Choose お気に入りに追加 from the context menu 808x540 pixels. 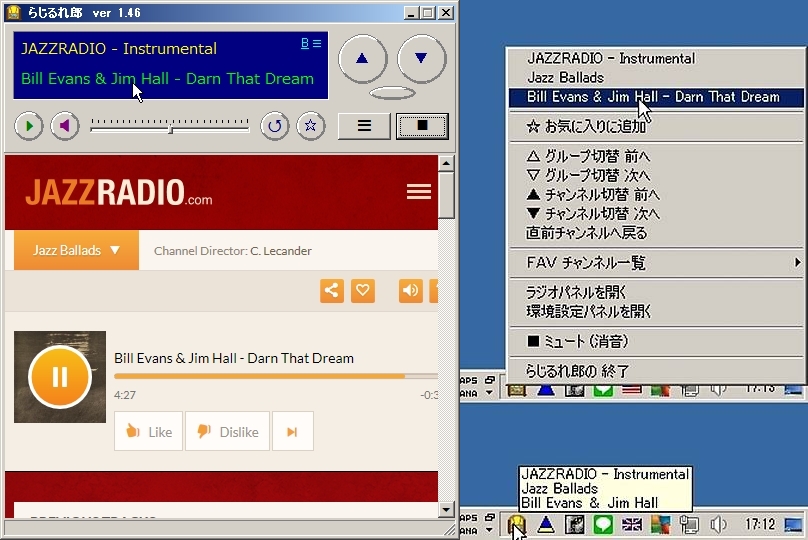(656, 126)
